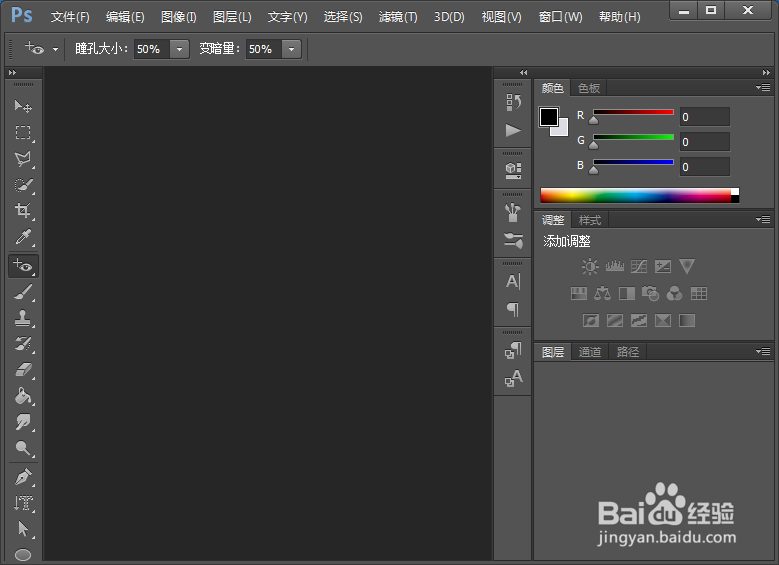The width and height of the screenshot is (779, 565).
Task: Select the Red Eye tool in toolbox
Action: point(23,266)
